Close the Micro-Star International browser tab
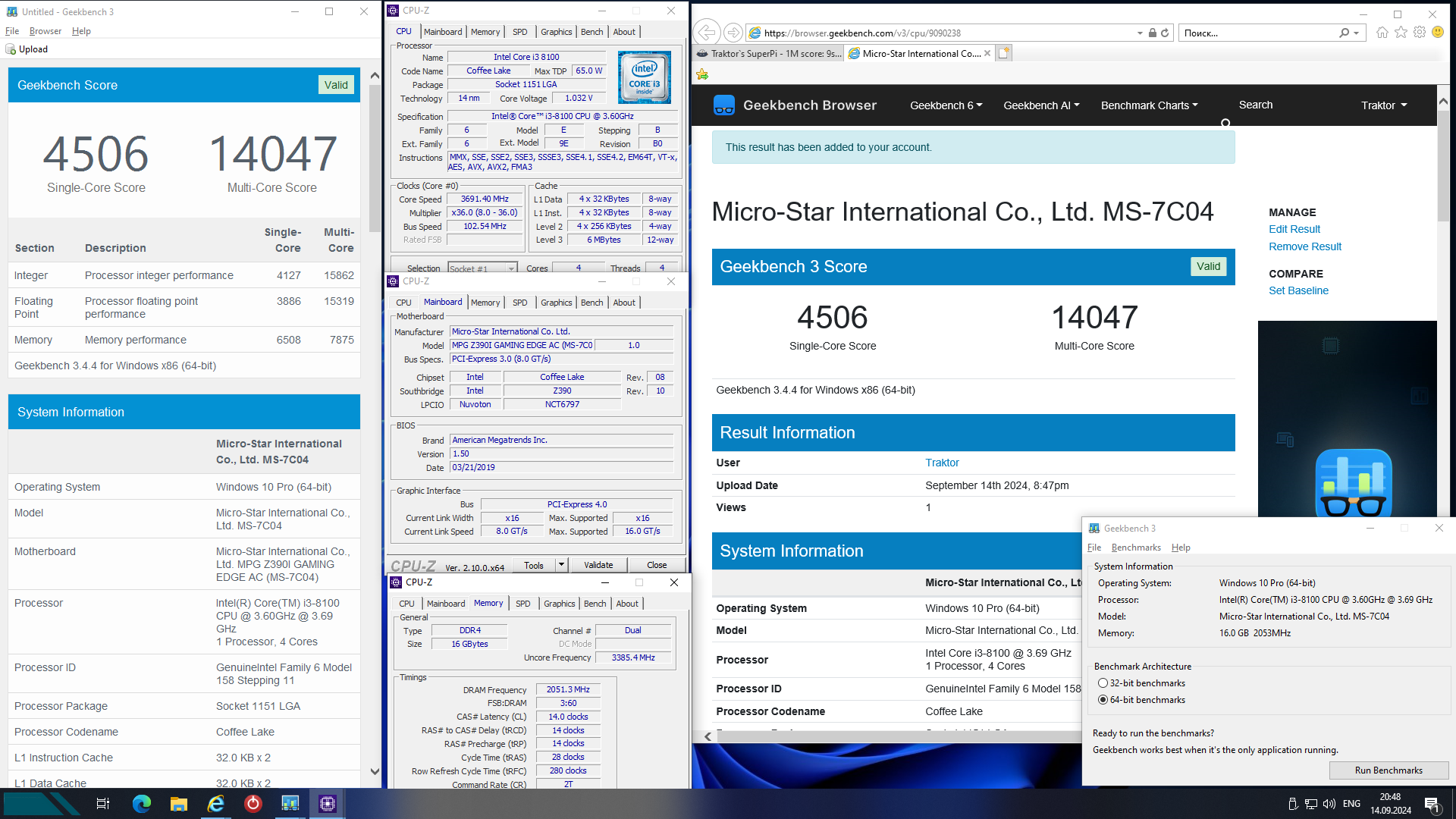The height and width of the screenshot is (819, 1456). pos(987,53)
